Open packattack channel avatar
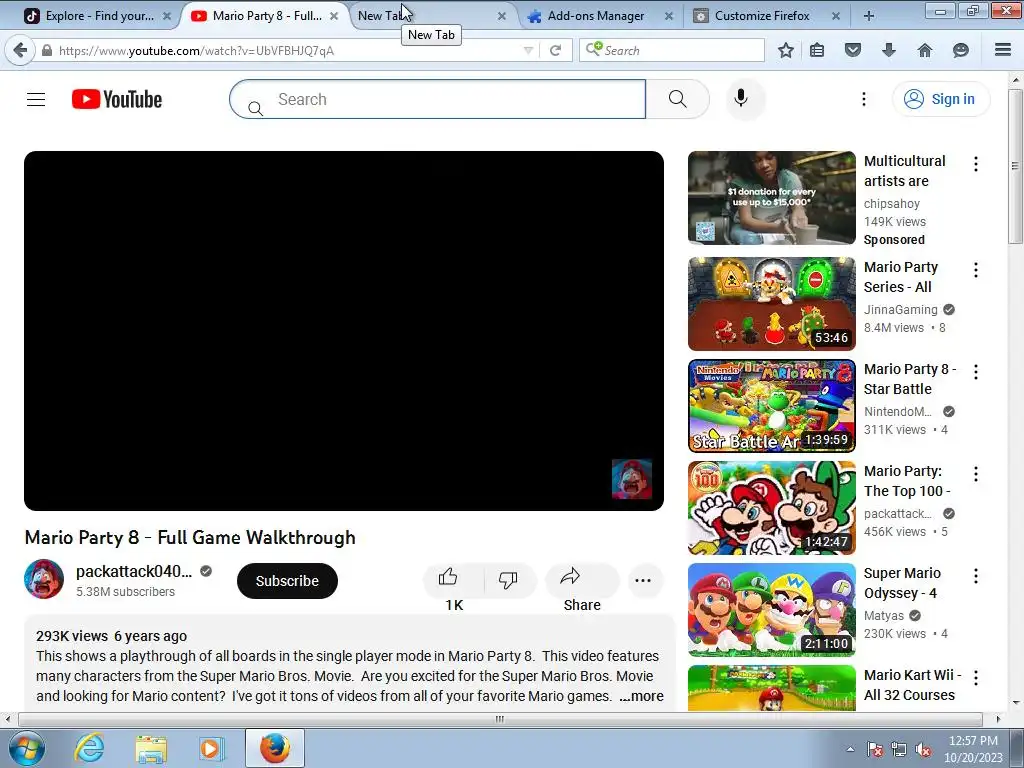Viewport: 1024px width, 768px height. [x=44, y=579]
